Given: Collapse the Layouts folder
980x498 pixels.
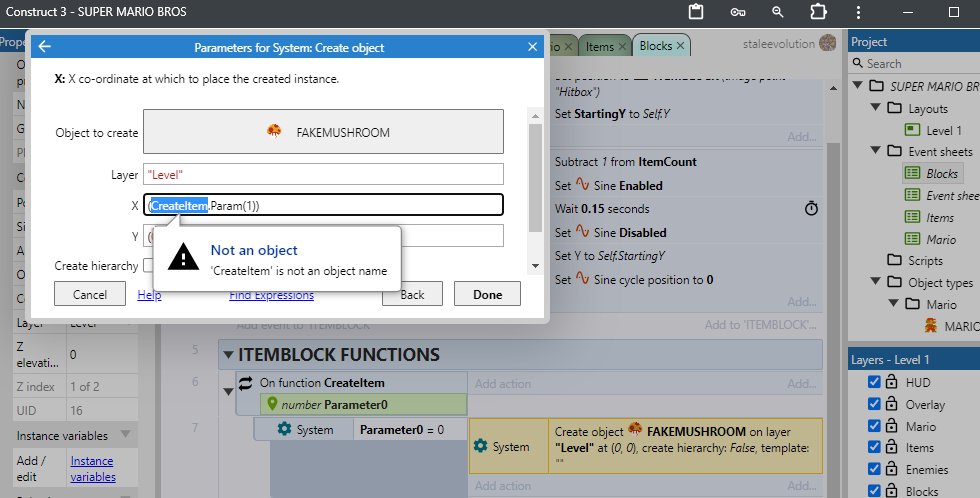Looking at the screenshot, I should (876, 107).
